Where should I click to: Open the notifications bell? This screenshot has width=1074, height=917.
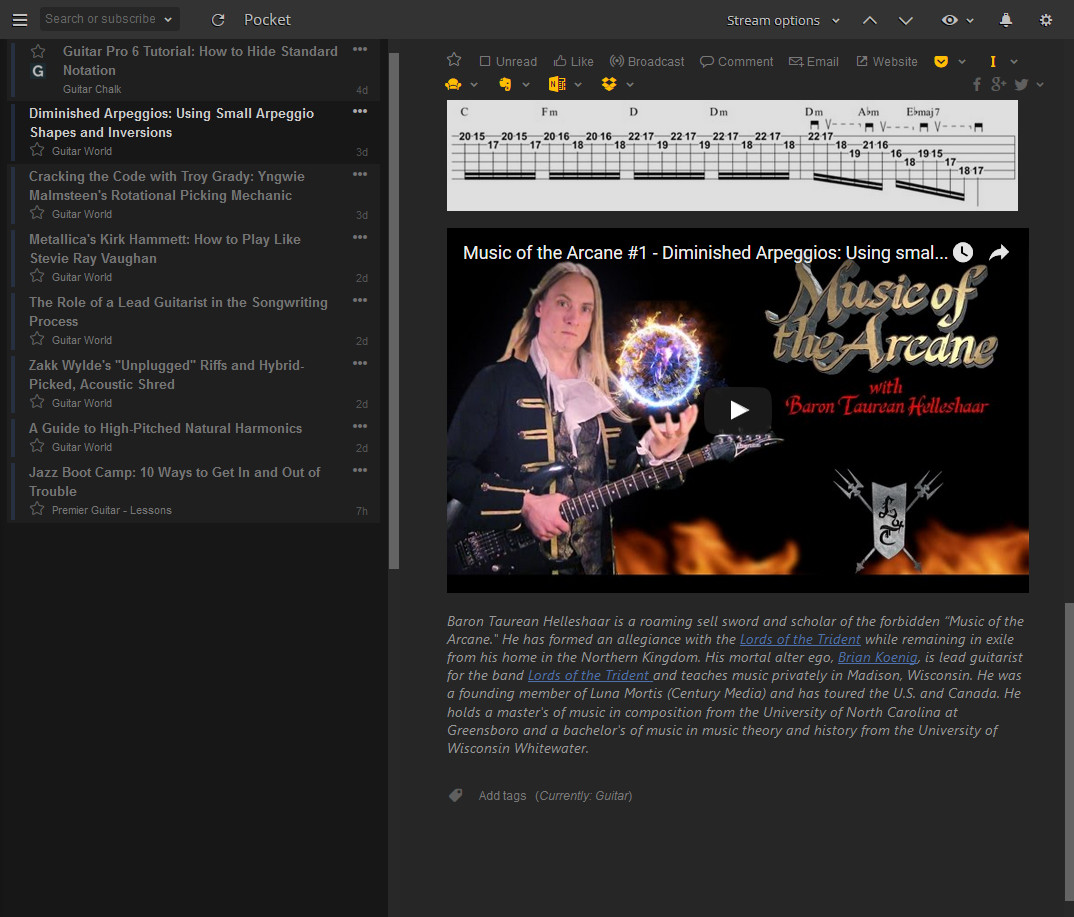pyautogui.click(x=1006, y=20)
